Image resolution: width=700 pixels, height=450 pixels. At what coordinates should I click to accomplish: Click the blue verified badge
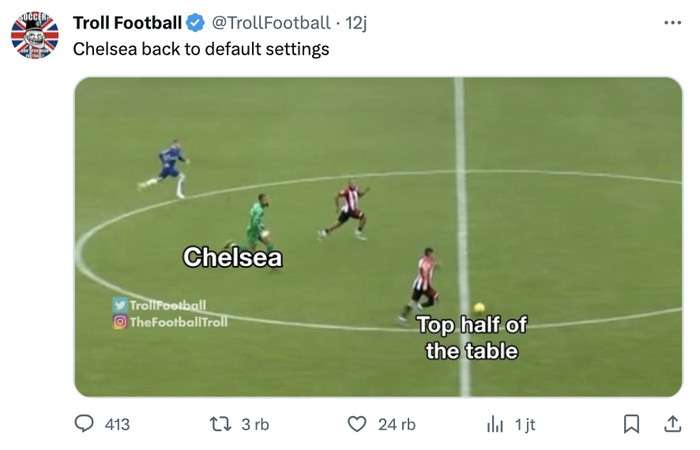coord(195,22)
